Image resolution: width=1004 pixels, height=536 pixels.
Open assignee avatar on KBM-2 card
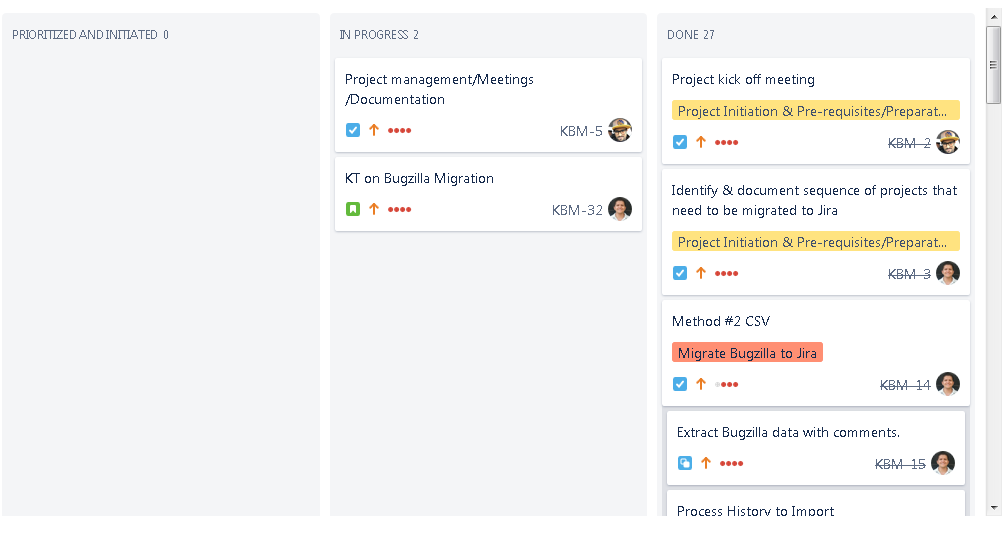click(948, 142)
